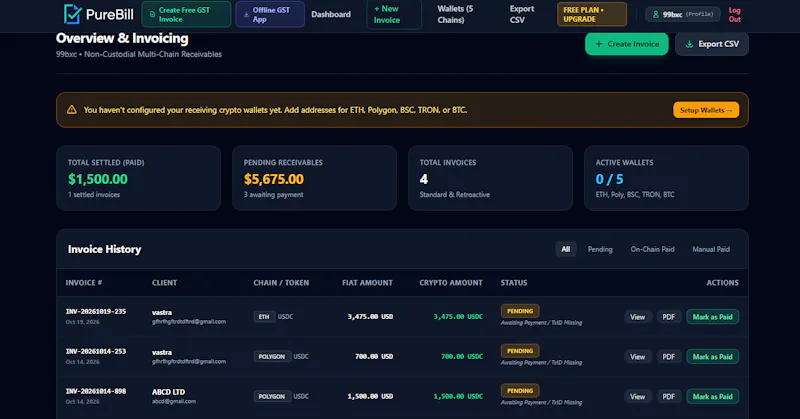
Task: Click invoice number INV-20261019-235
Action: (96, 311)
